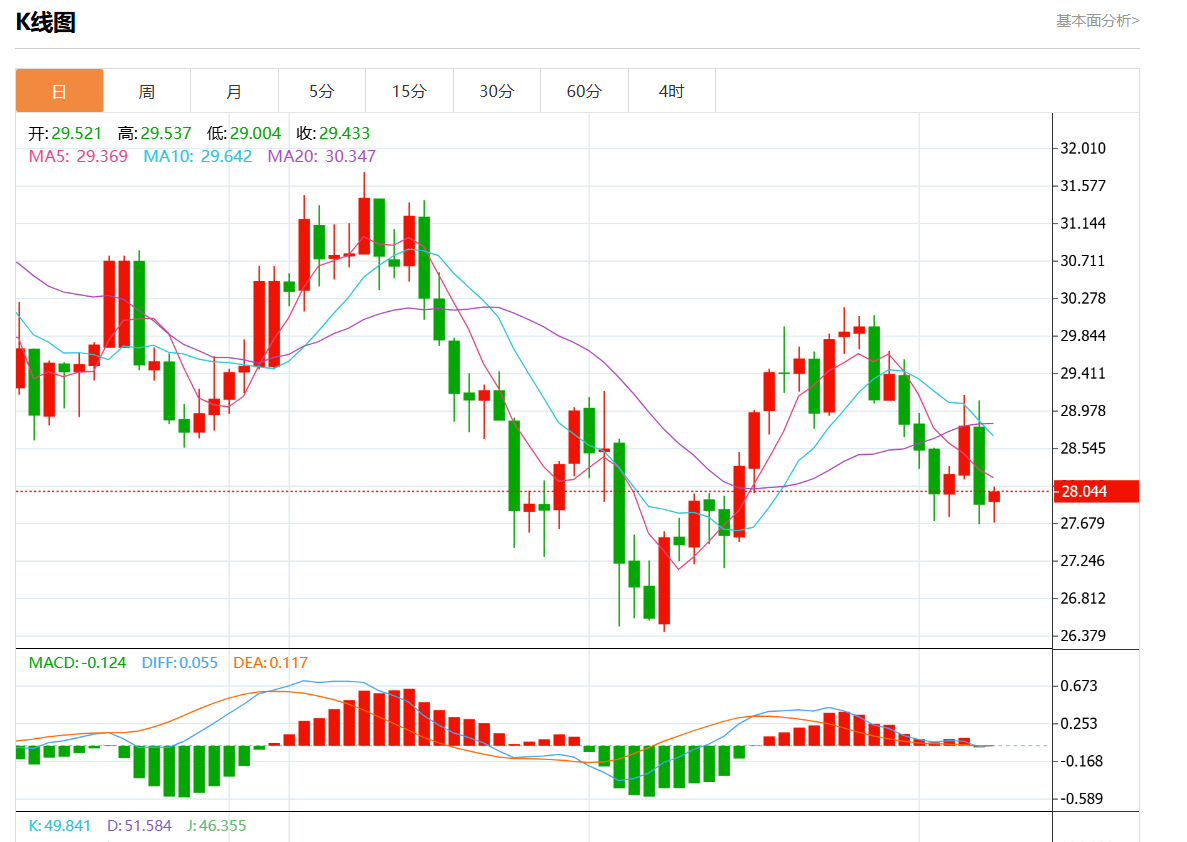Click the DEA: 0.117 value label
The height and width of the screenshot is (842, 1187).
point(270,663)
